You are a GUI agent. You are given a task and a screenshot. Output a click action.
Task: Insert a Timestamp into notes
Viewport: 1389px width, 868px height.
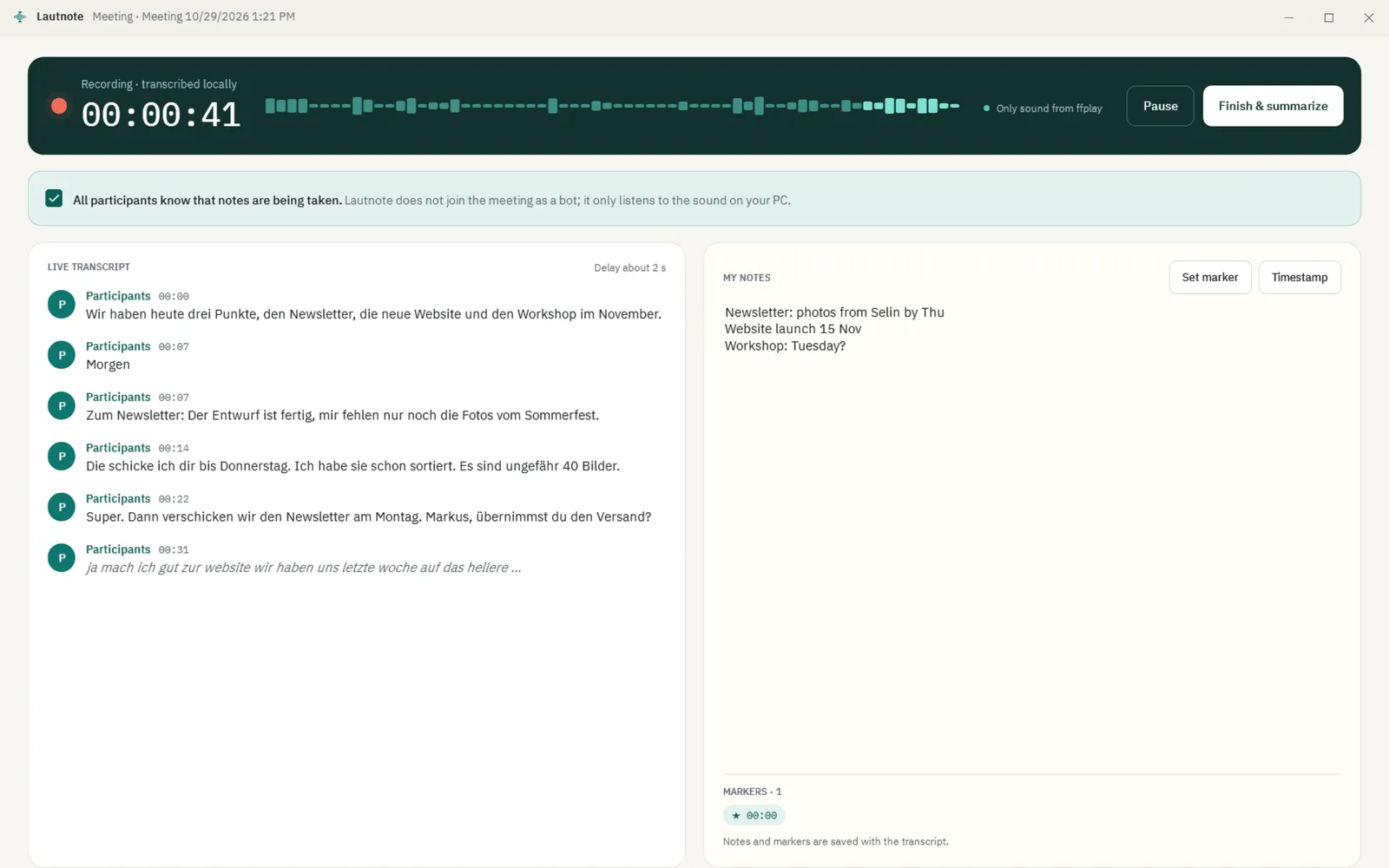coord(1300,277)
